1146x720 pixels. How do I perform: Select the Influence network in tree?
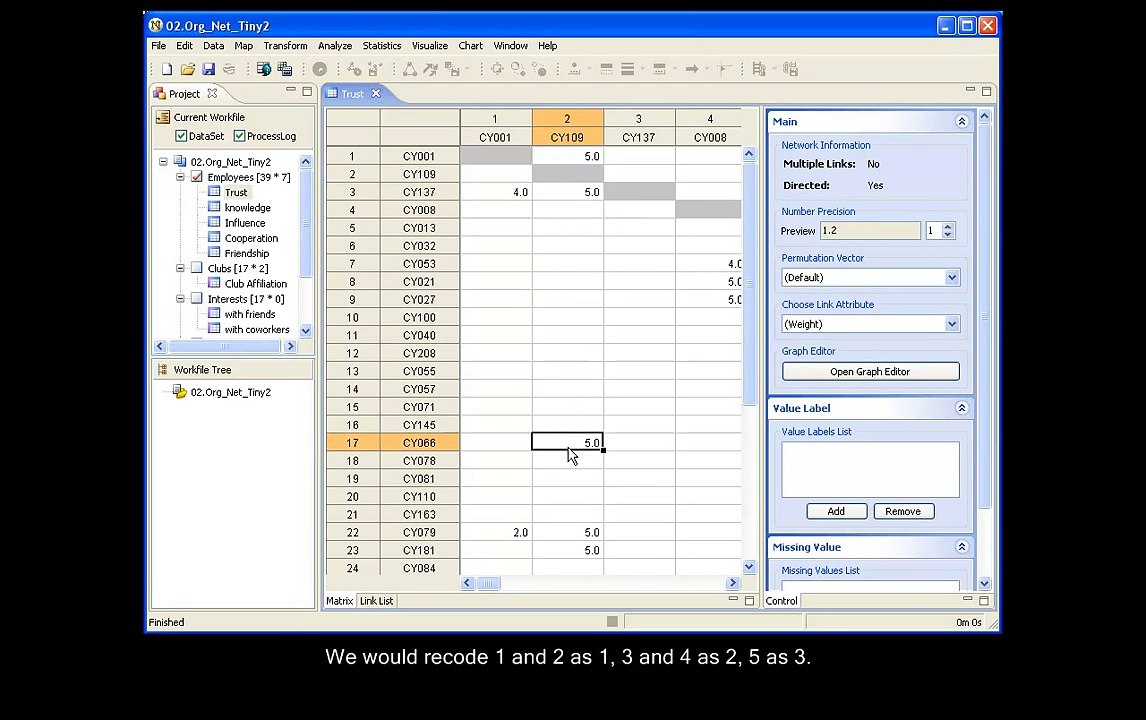(245, 223)
